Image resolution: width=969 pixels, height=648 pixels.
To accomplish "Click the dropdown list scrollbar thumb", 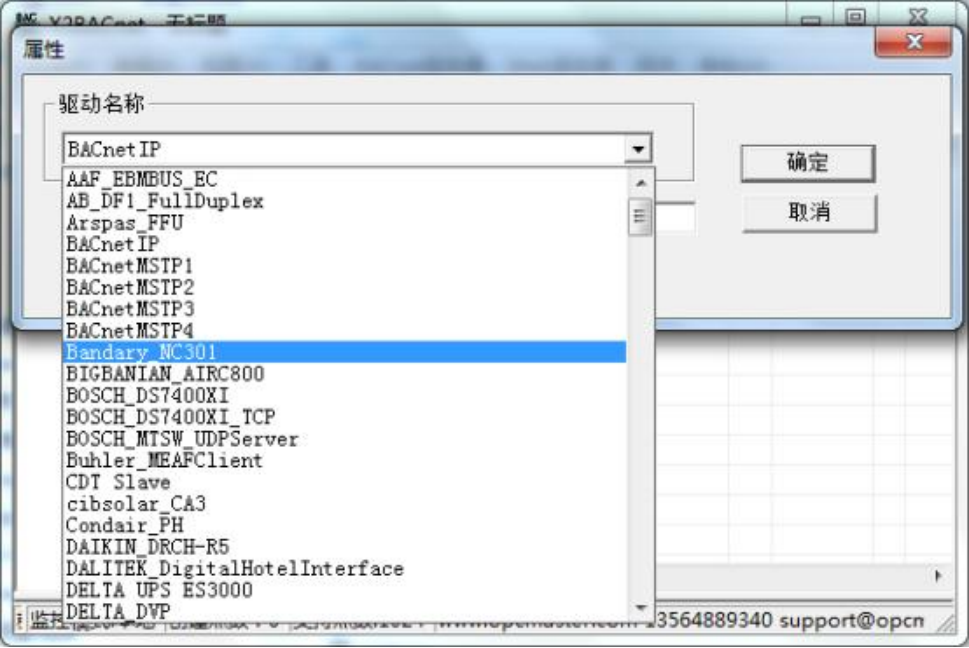I will coord(640,216).
